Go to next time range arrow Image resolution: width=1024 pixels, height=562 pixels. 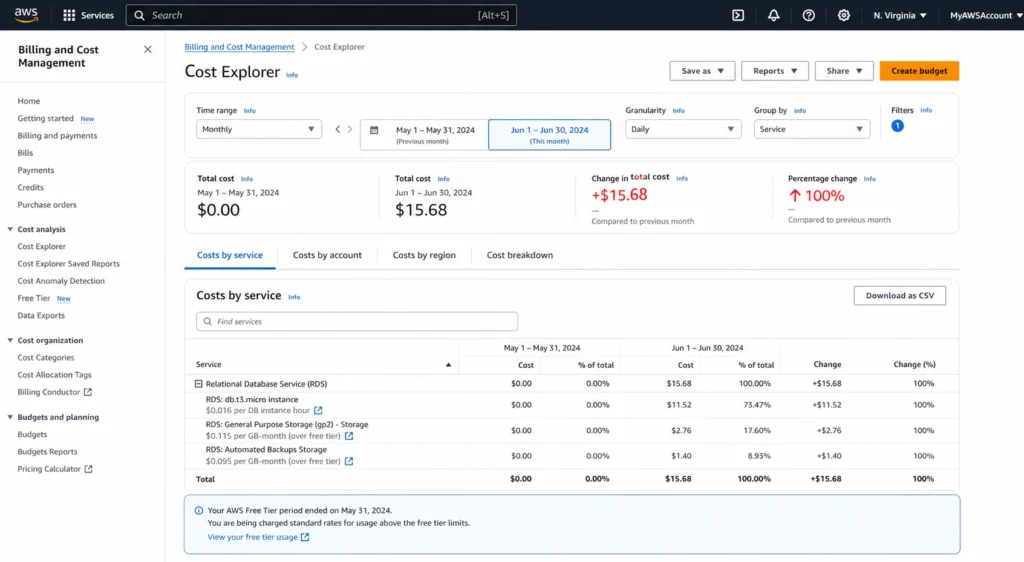pyautogui.click(x=350, y=129)
